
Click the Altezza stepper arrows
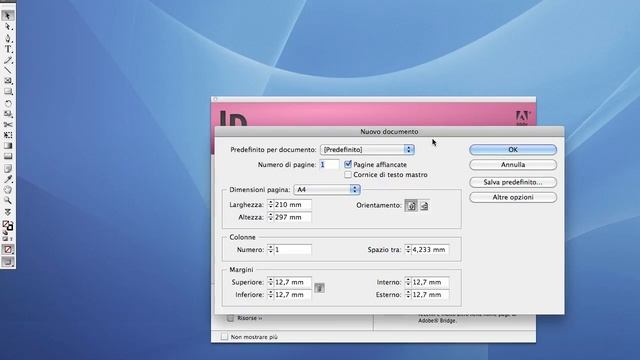[270, 217]
